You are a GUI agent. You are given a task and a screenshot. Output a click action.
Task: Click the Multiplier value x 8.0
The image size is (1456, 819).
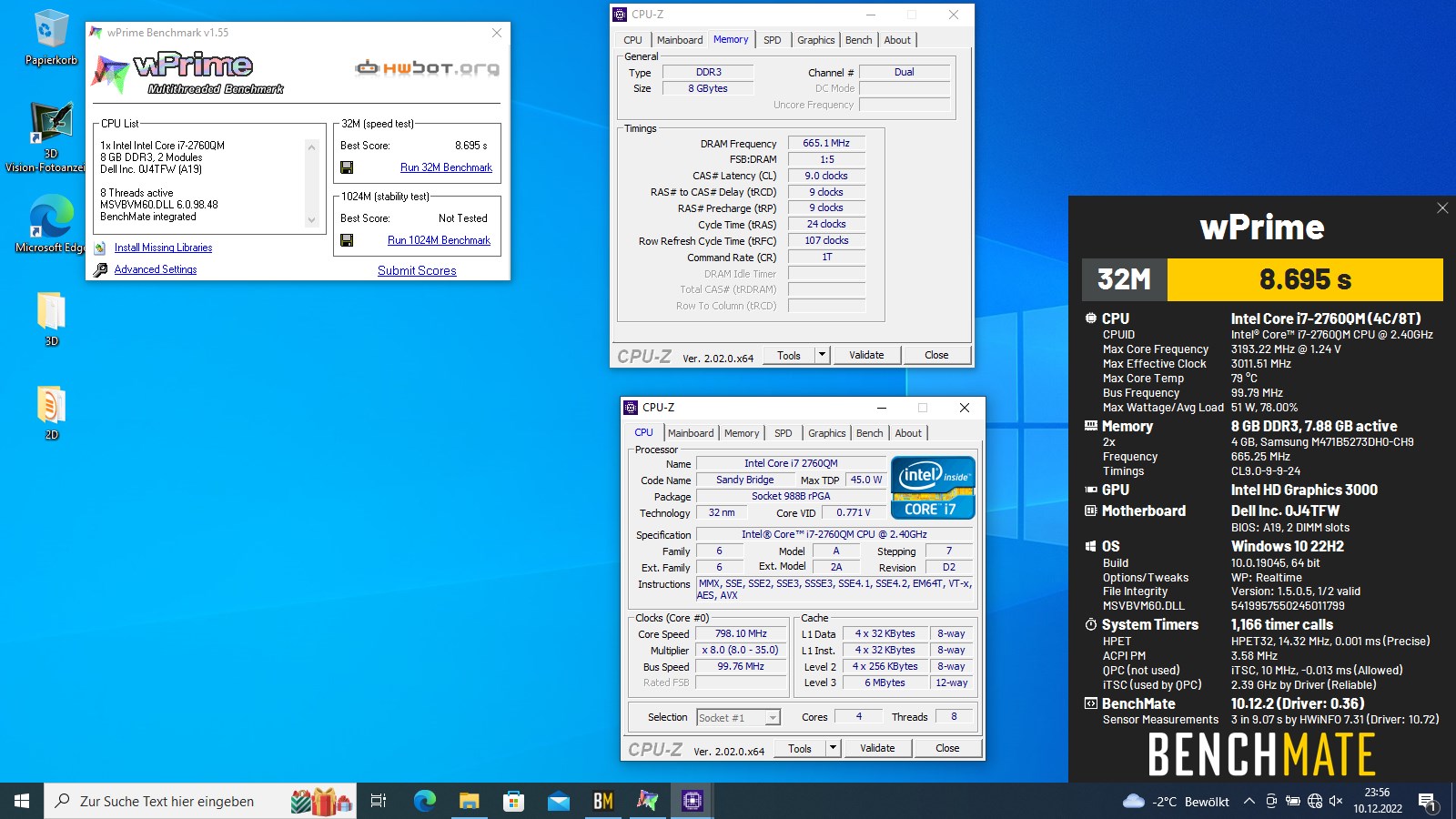pos(741,650)
